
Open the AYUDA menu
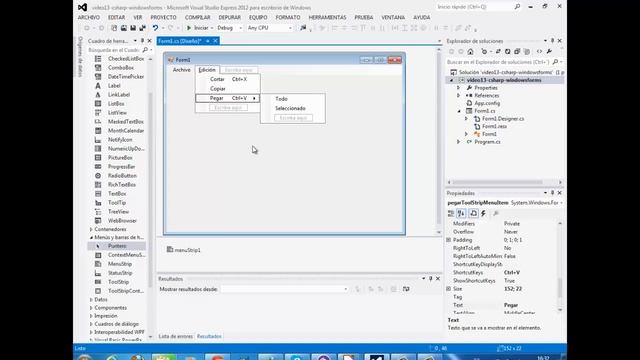pyautogui.click(x=422, y=18)
